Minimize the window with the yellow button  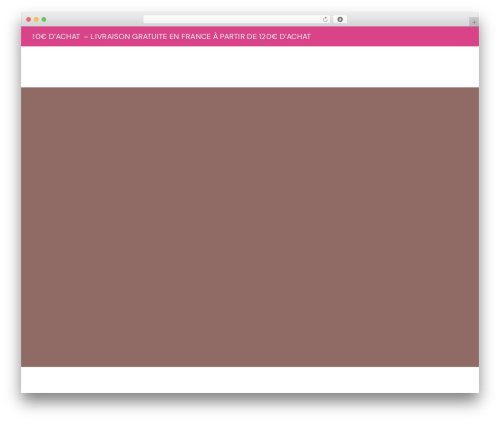coord(36,19)
